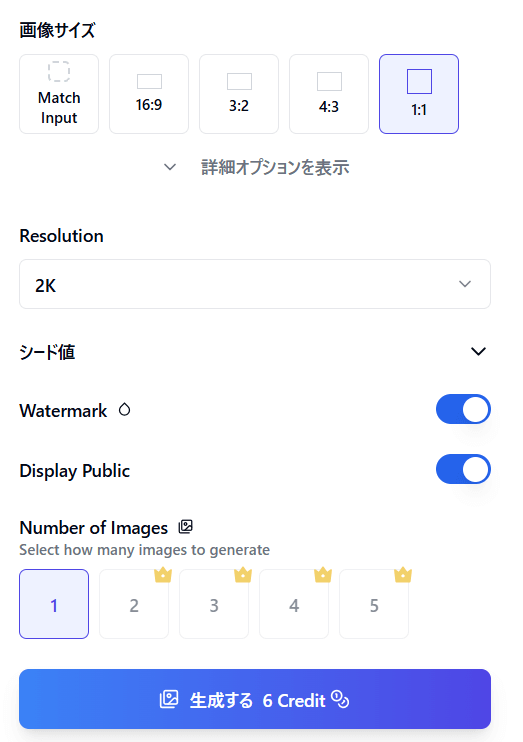Turn off the Watermark toggle
This screenshot has height=742, width=523.
(463, 409)
